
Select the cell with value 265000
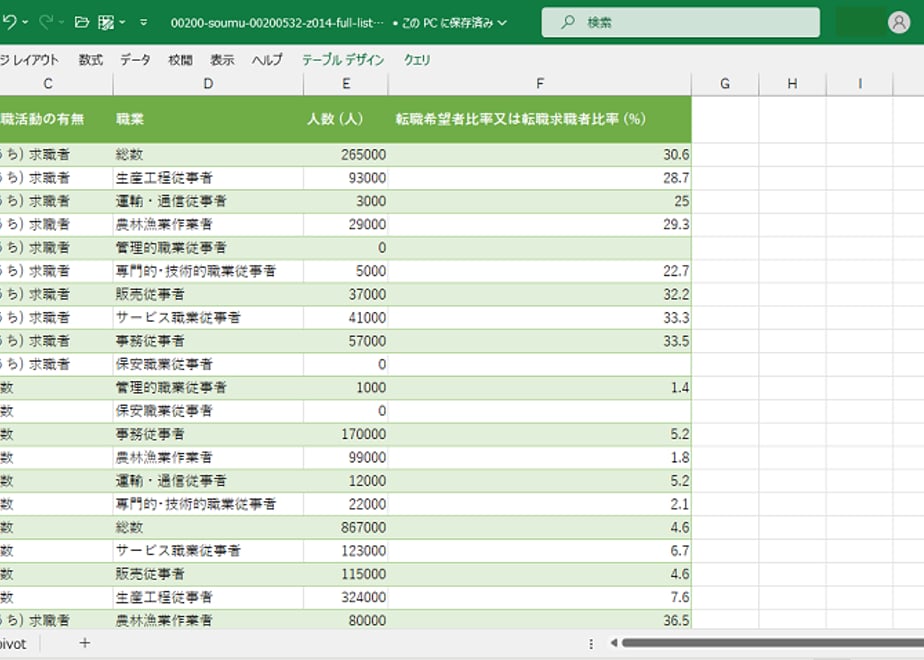[346, 154]
